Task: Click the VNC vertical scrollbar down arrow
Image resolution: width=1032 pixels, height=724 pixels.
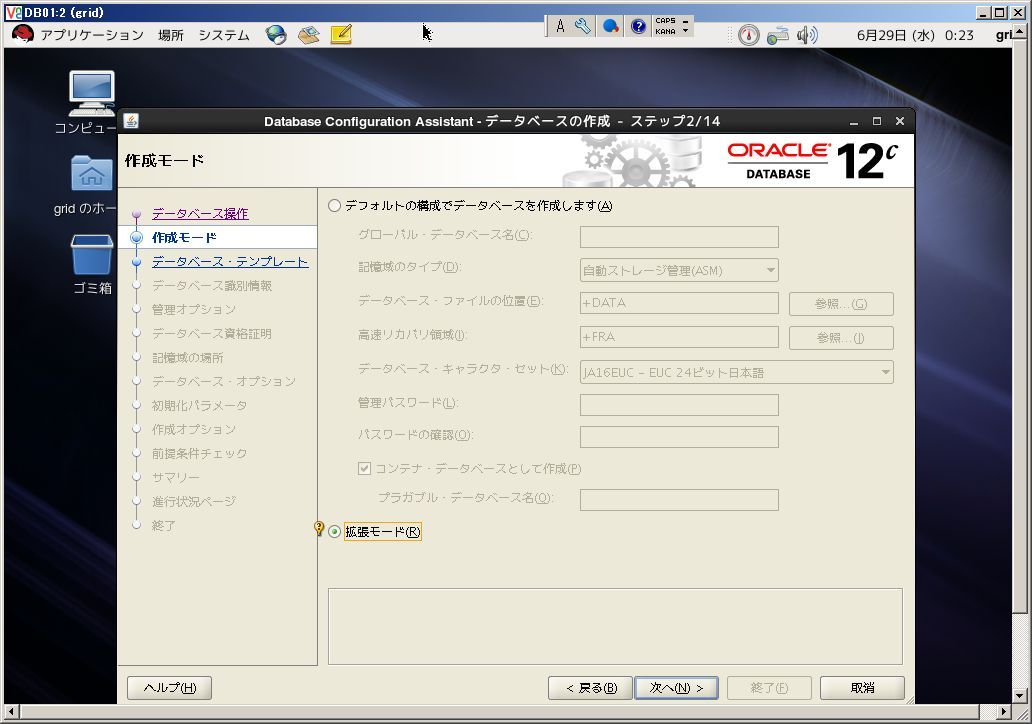Action: 1019,696
